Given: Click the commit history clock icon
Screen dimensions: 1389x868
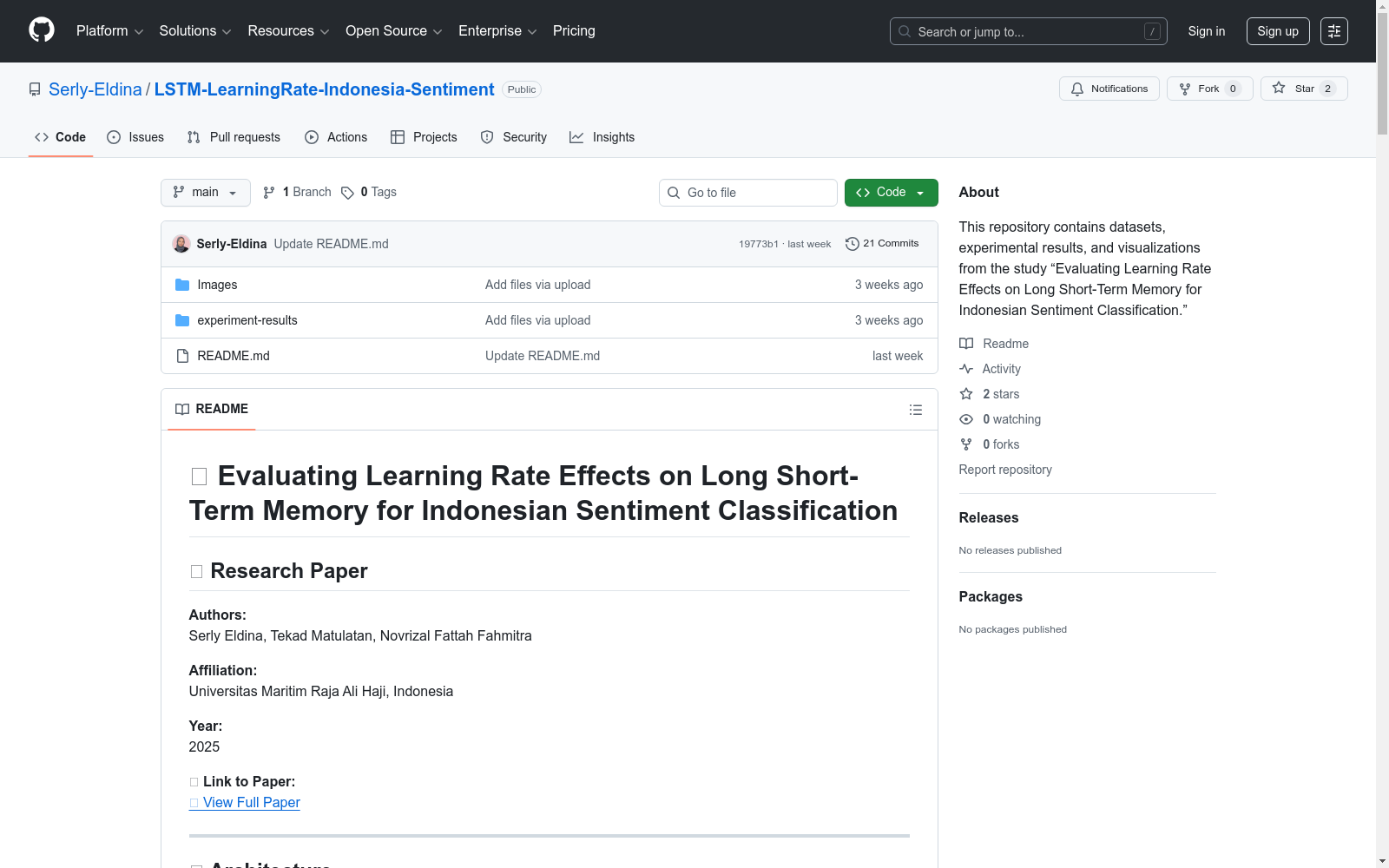Looking at the screenshot, I should [852, 244].
